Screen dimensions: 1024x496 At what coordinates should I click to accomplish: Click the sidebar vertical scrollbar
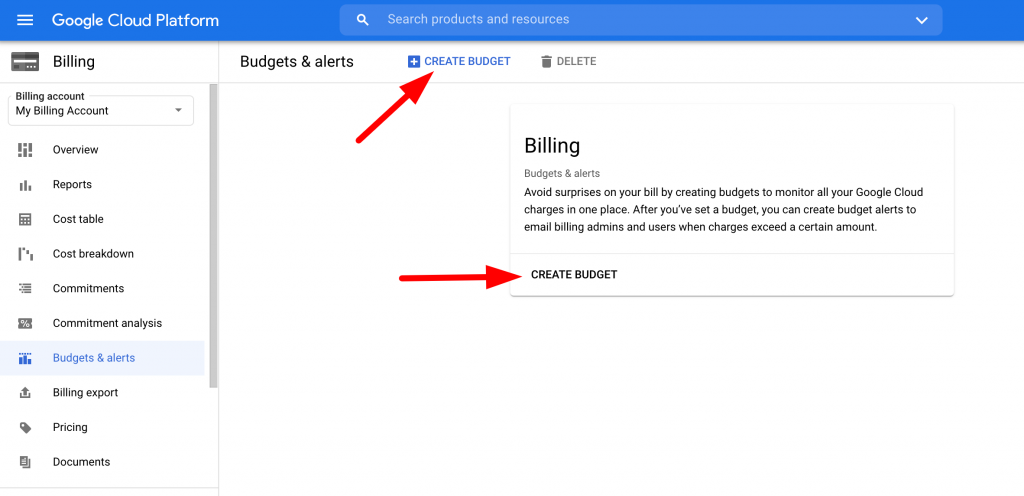(213, 236)
